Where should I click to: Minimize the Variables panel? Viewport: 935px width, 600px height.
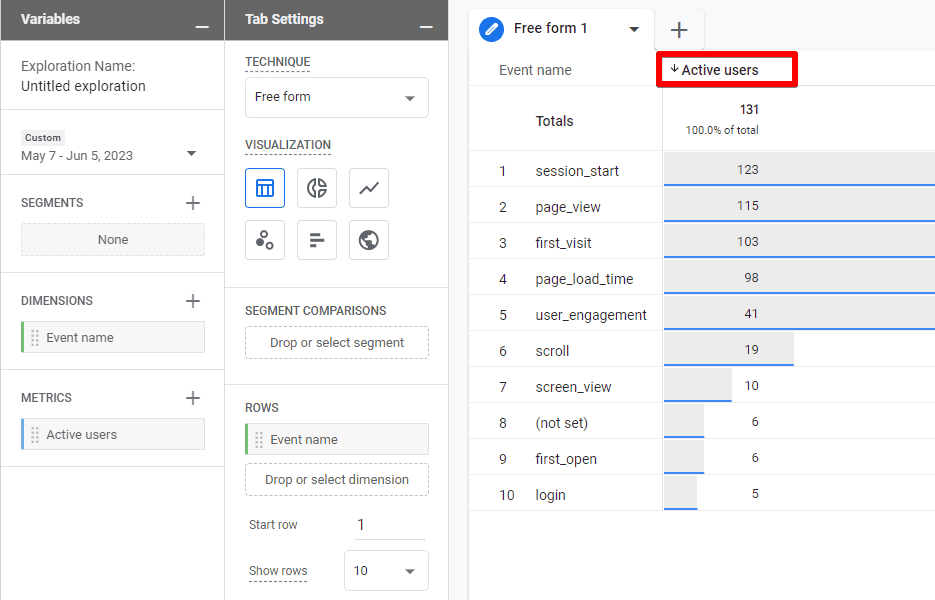coord(202,24)
